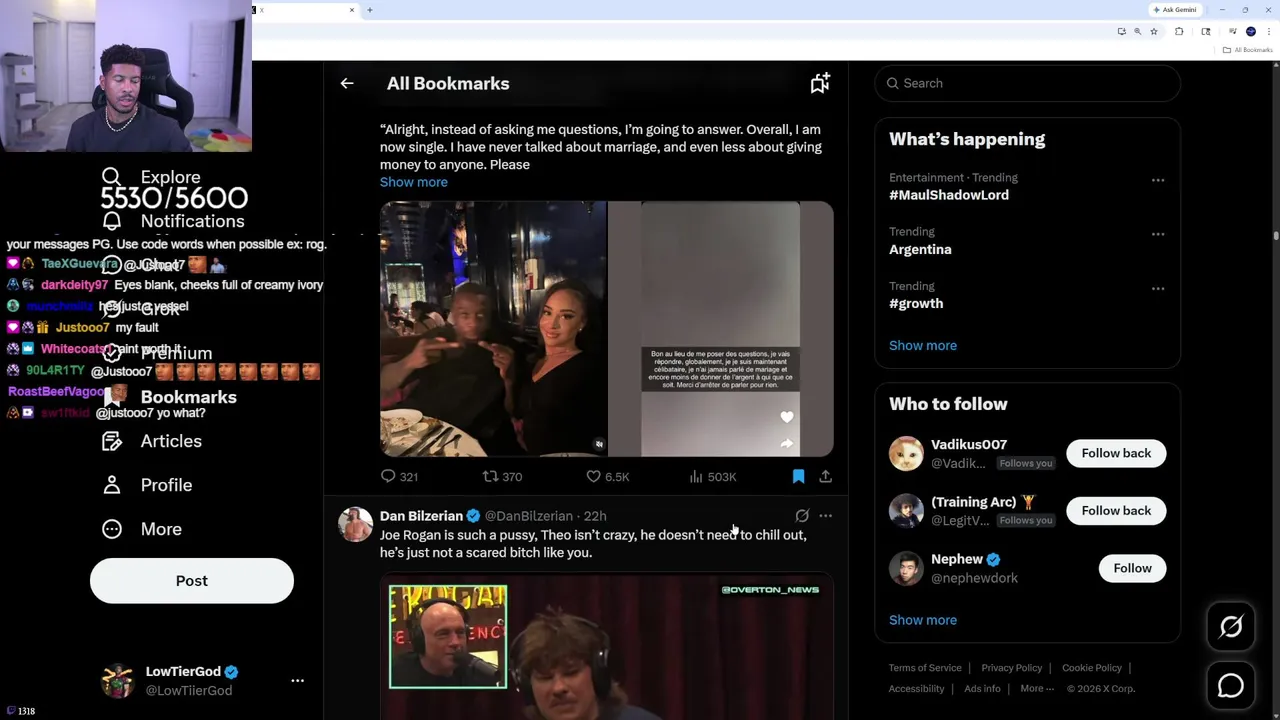View analytics showing 503K views
Viewport: 1280px width, 720px height.
click(712, 477)
